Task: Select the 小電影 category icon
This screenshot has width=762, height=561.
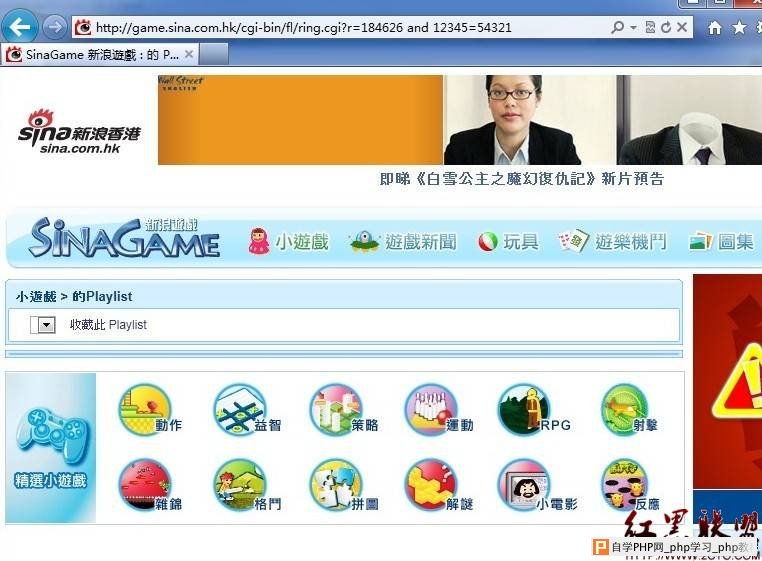Action: point(537,485)
